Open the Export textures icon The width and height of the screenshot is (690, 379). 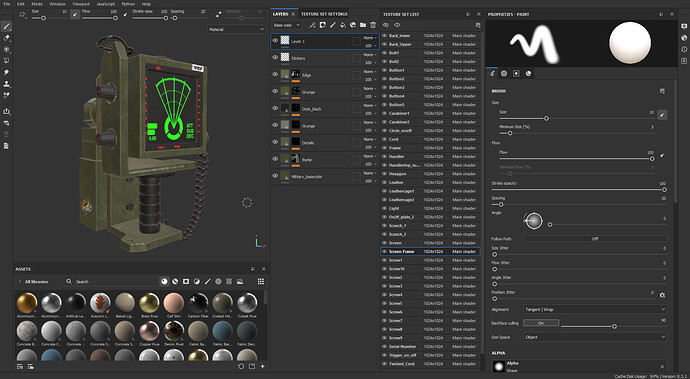(7, 111)
